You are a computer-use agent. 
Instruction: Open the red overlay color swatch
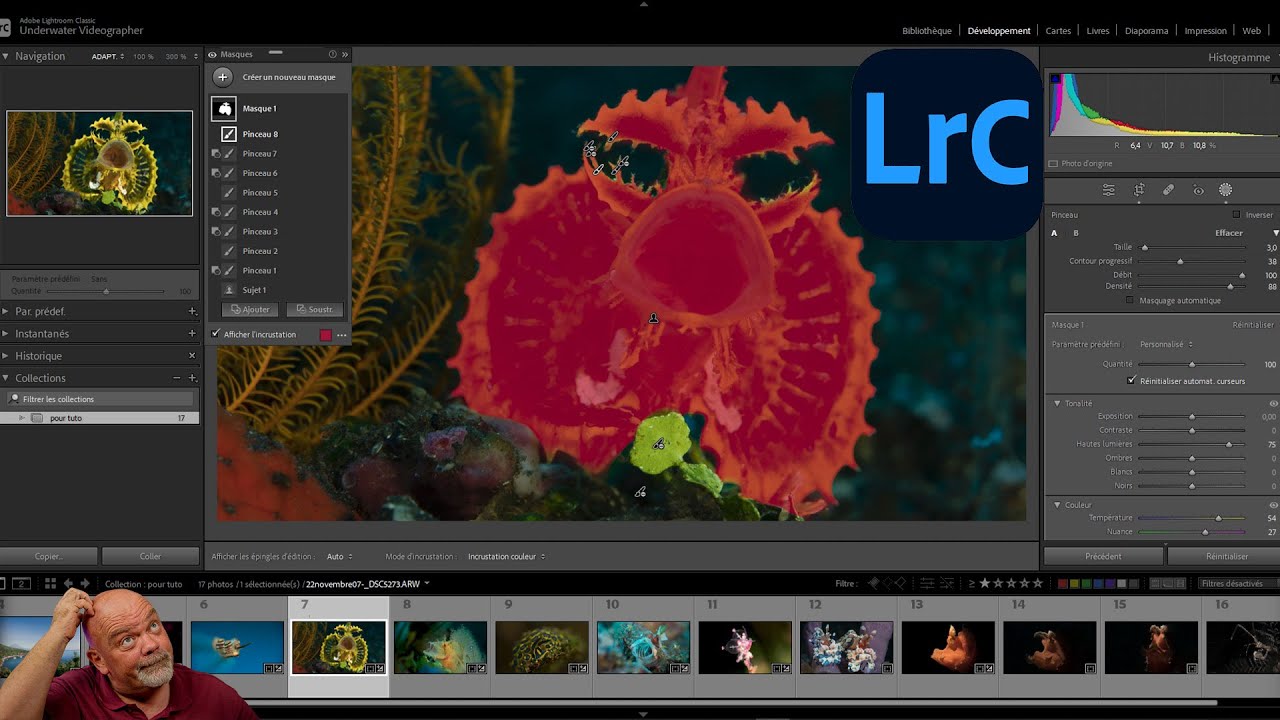point(326,335)
